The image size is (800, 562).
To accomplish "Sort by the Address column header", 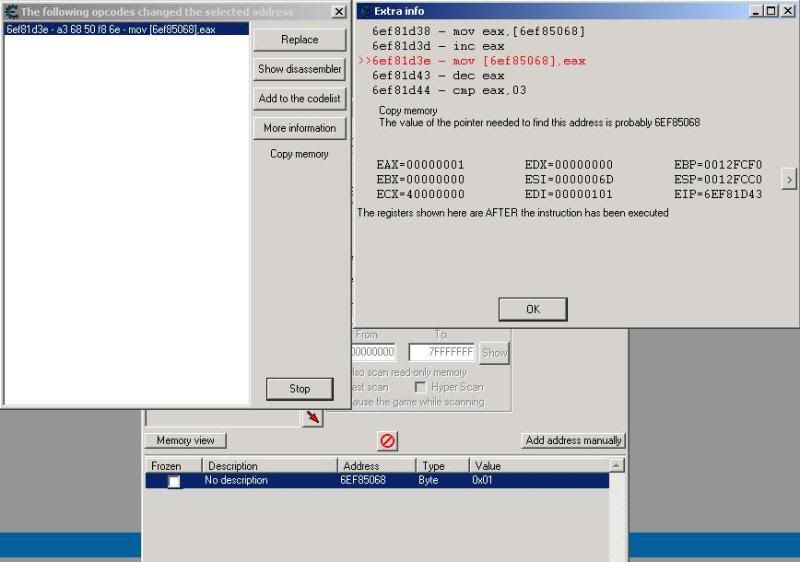I will click(376, 466).
